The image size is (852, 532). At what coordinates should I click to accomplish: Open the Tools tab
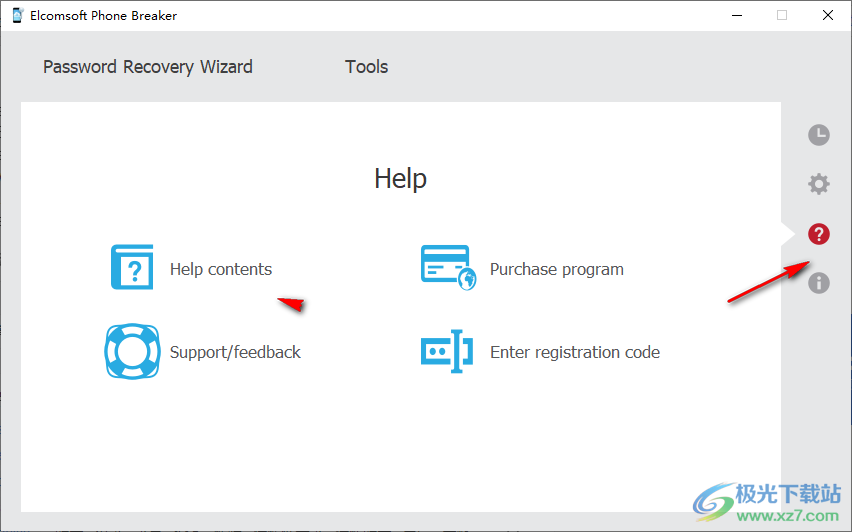367,67
